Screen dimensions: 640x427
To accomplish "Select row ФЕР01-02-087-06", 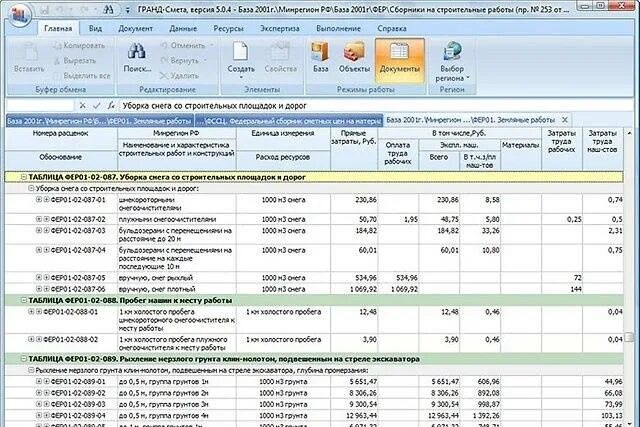I will (x=314, y=289).
